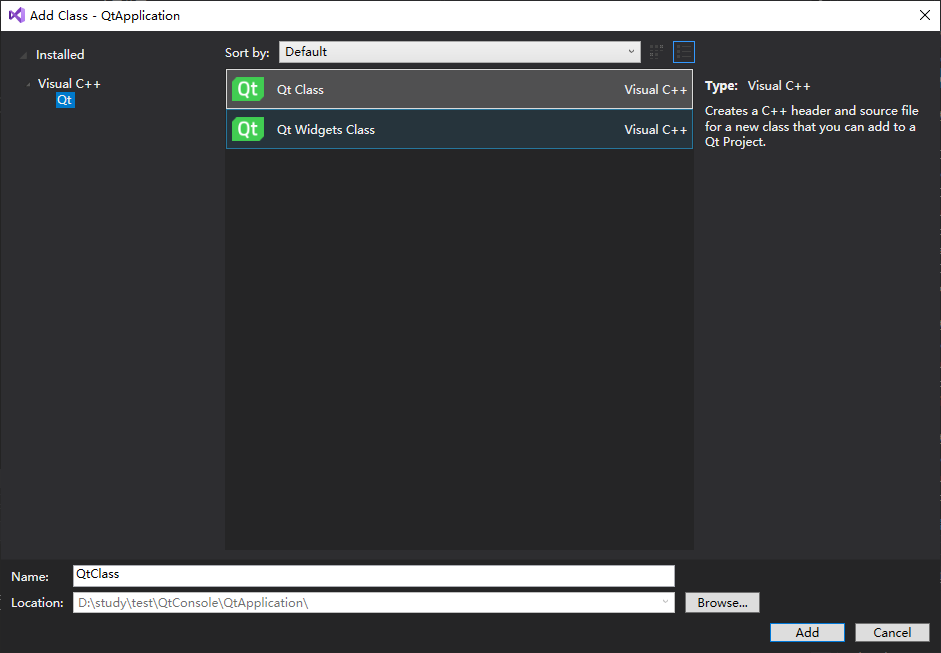
Task: Select the Visual C++ tree label
Action: (69, 84)
